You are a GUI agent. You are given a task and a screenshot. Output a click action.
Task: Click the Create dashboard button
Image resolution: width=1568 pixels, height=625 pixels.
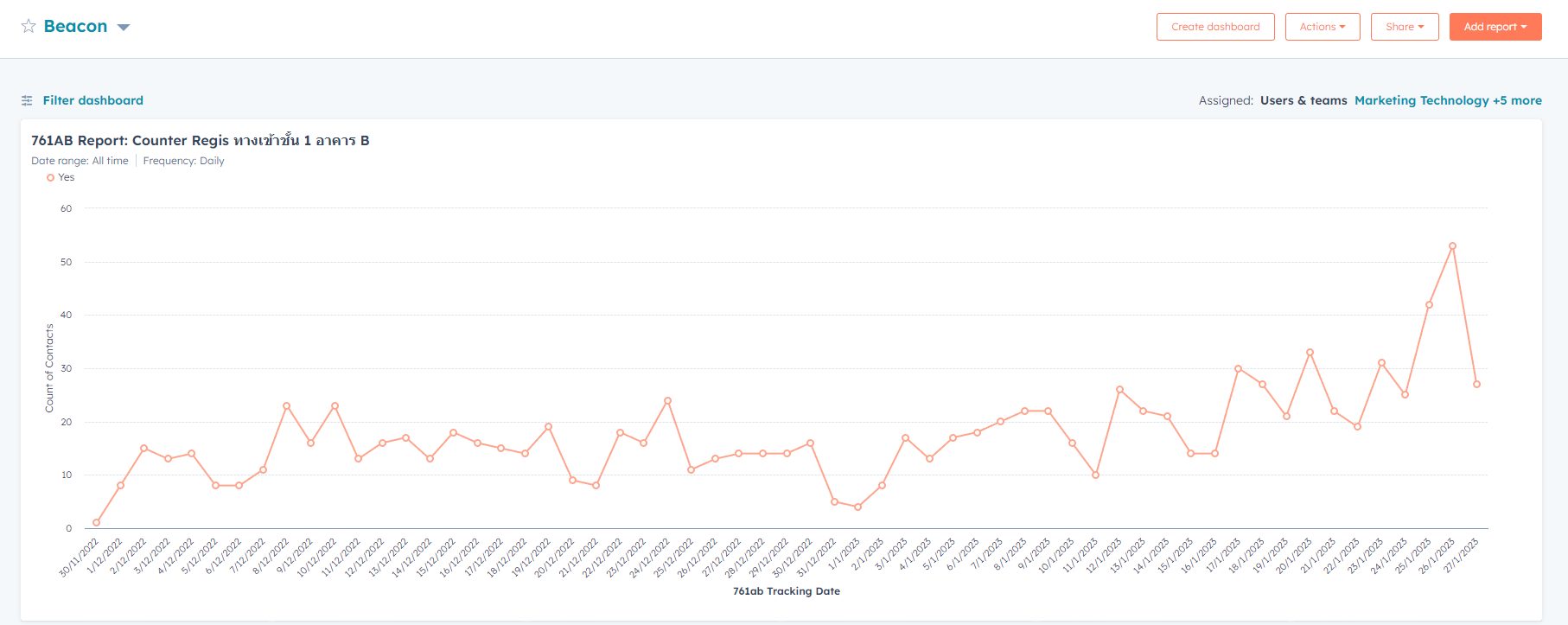click(x=1215, y=27)
